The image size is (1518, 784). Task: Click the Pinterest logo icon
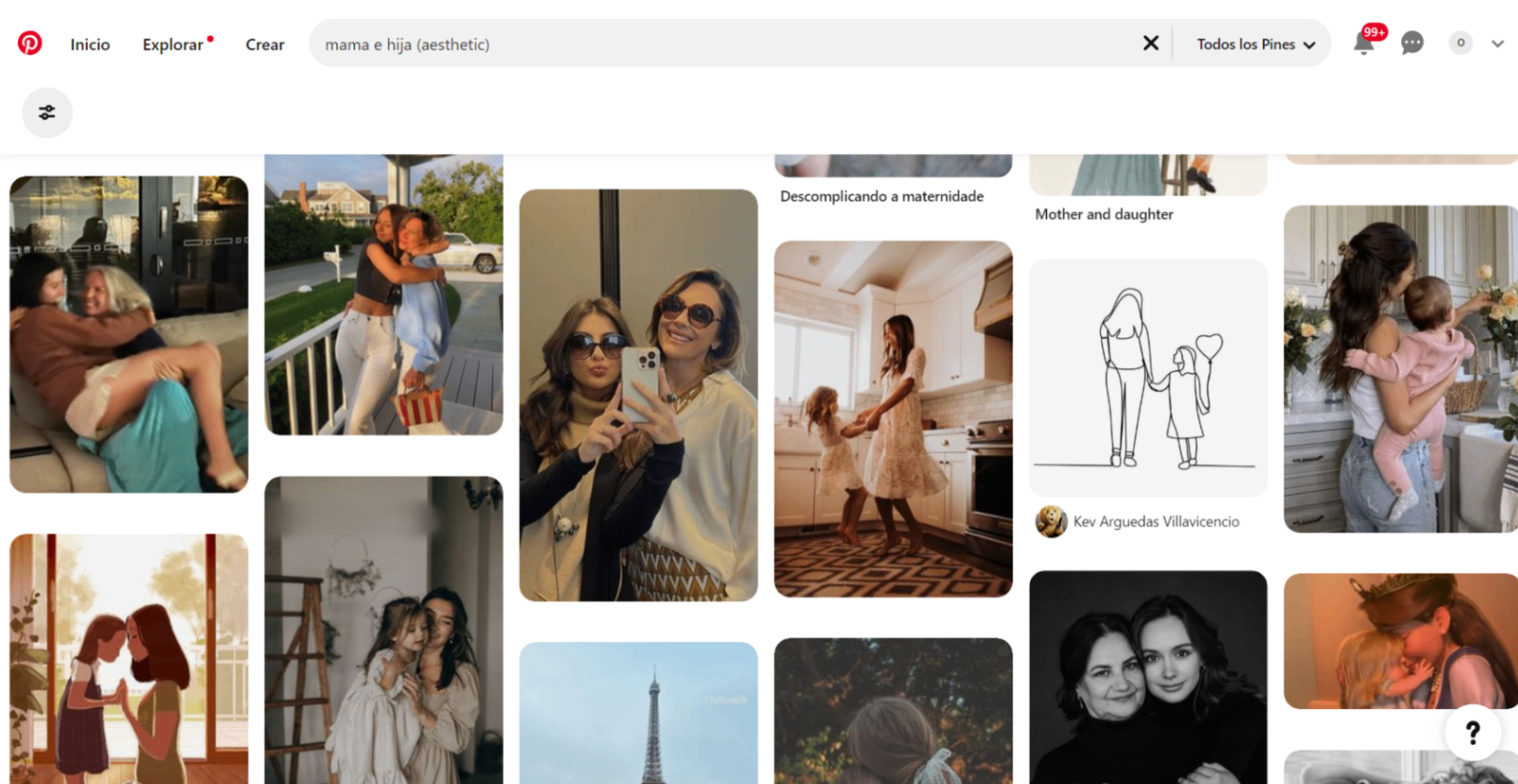[x=30, y=43]
